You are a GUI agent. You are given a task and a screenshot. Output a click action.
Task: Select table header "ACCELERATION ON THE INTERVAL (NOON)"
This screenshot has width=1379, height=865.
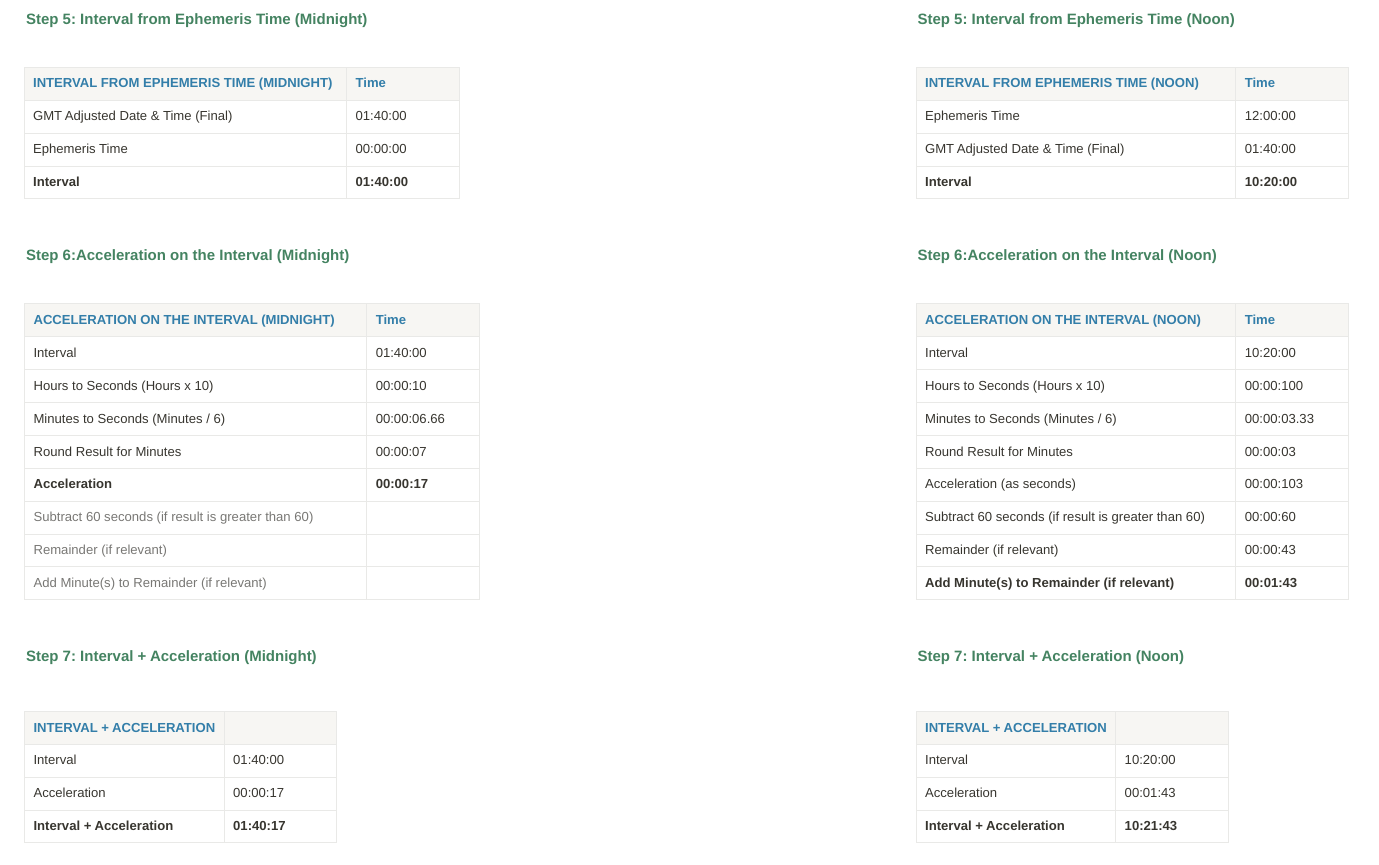pyautogui.click(x=1063, y=320)
